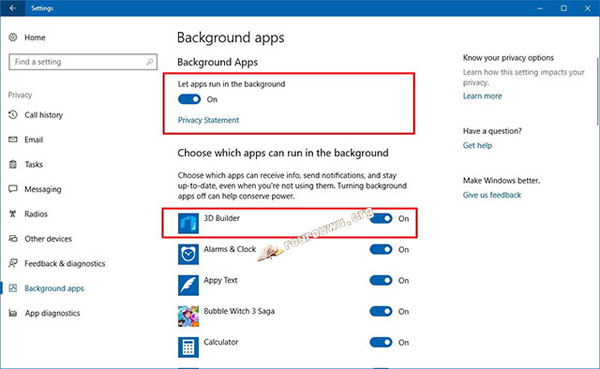Open the Other devices page

[48, 239]
